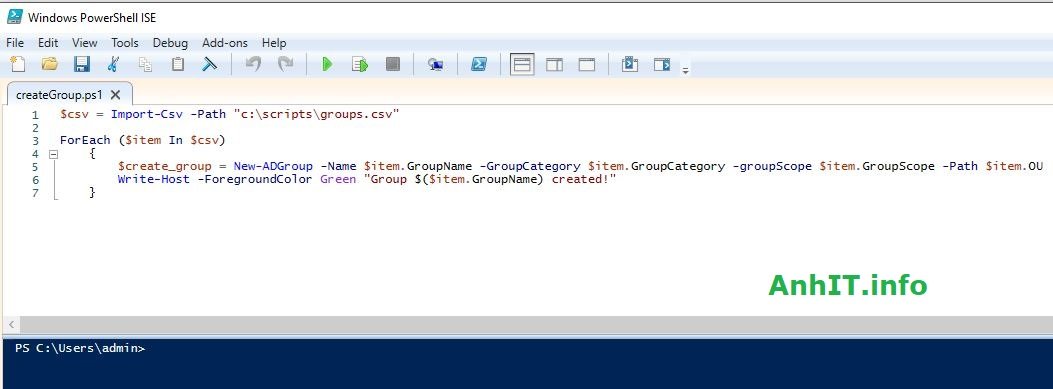Click the -GroupCategory parameter text
Image resolution: width=1053 pixels, height=389 pixels.
click(530, 167)
